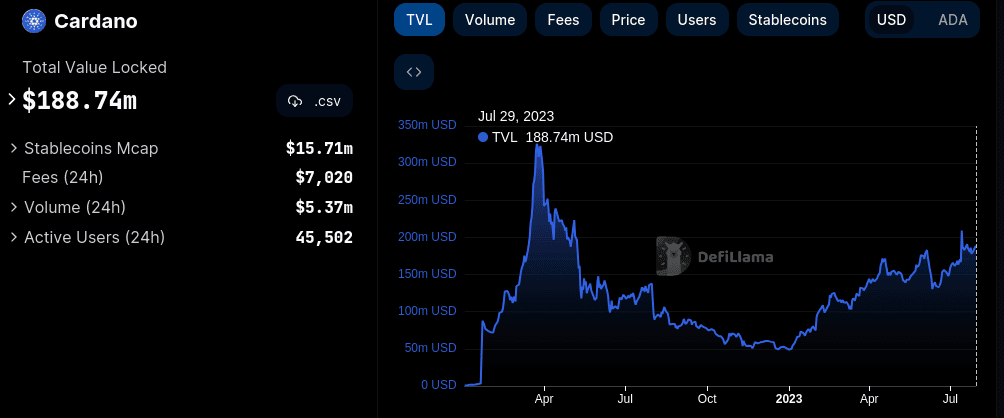This screenshot has width=1004, height=418.
Task: Download the .csv data file
Action: pyautogui.click(x=315, y=101)
